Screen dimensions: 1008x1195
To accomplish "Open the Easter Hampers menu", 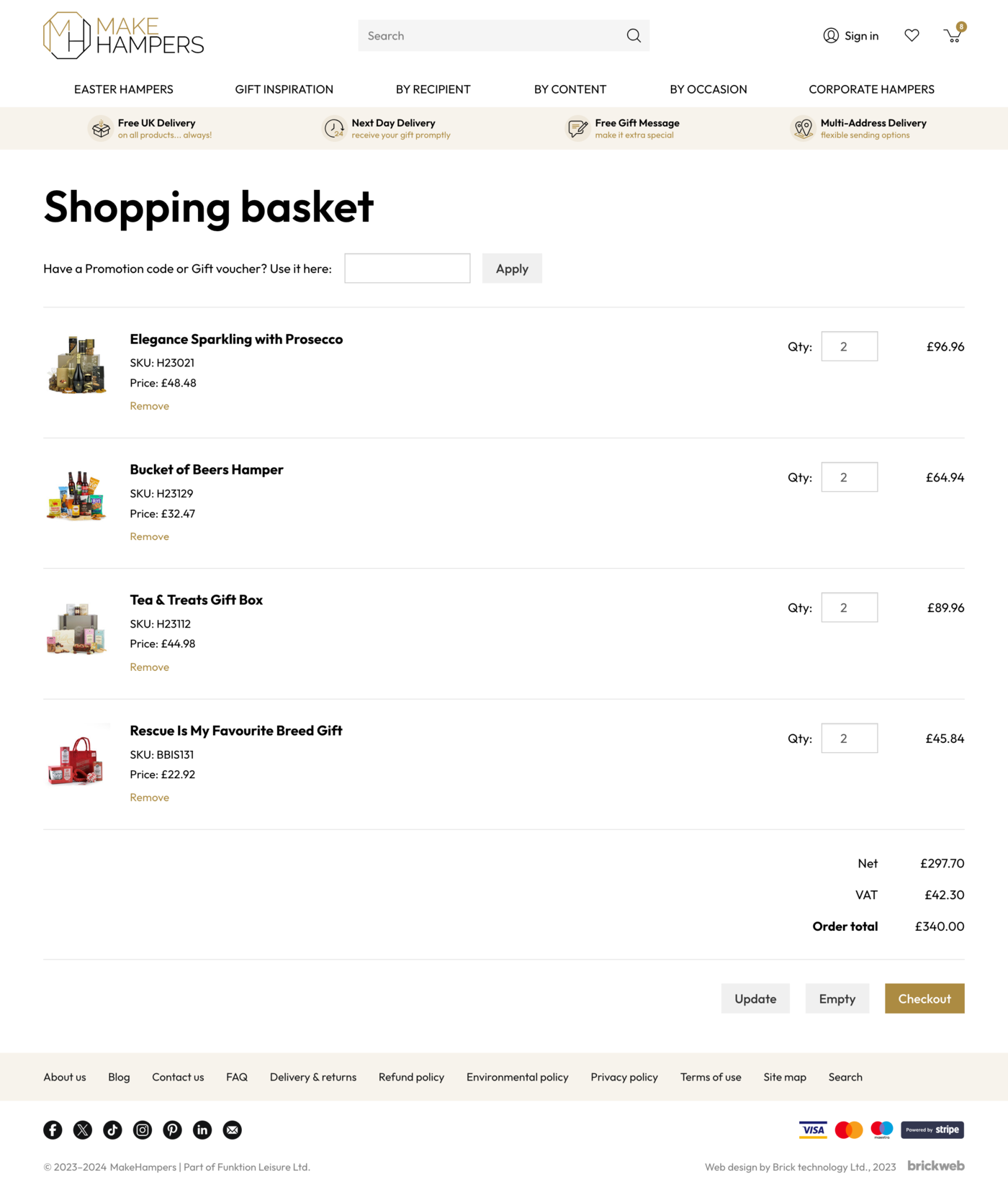I will (124, 89).
